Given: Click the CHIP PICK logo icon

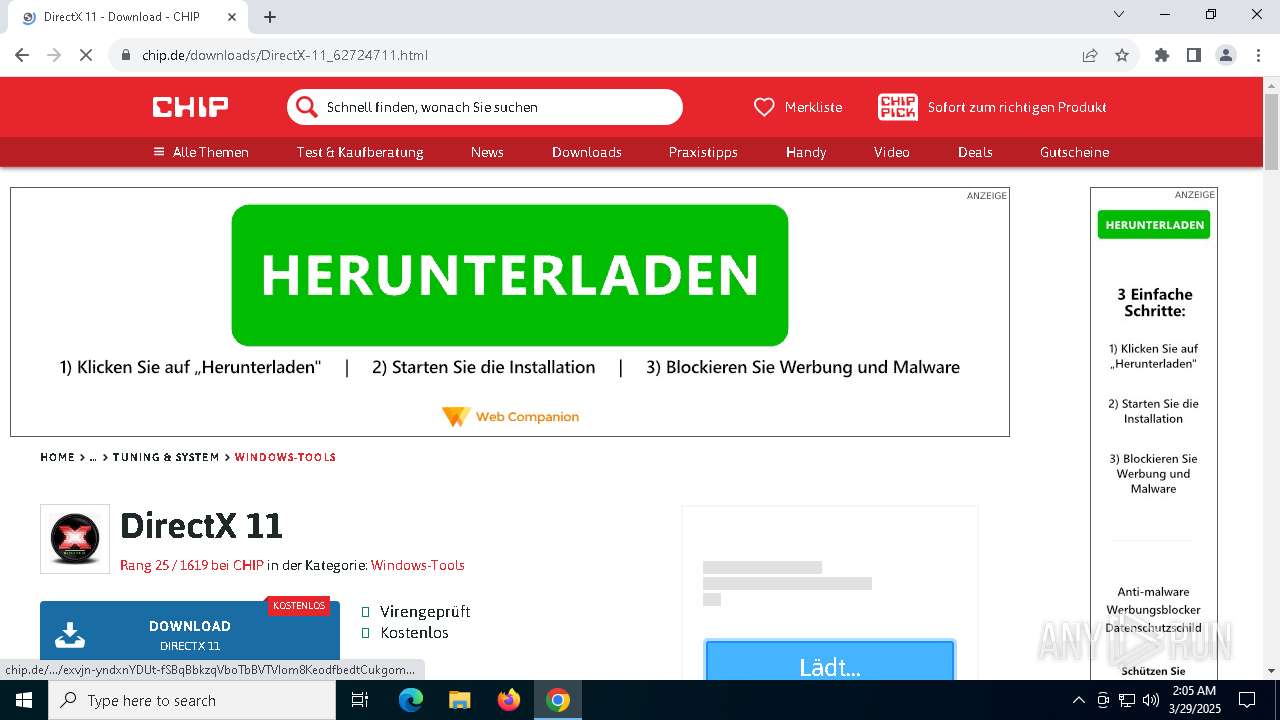Looking at the screenshot, I should [x=897, y=107].
